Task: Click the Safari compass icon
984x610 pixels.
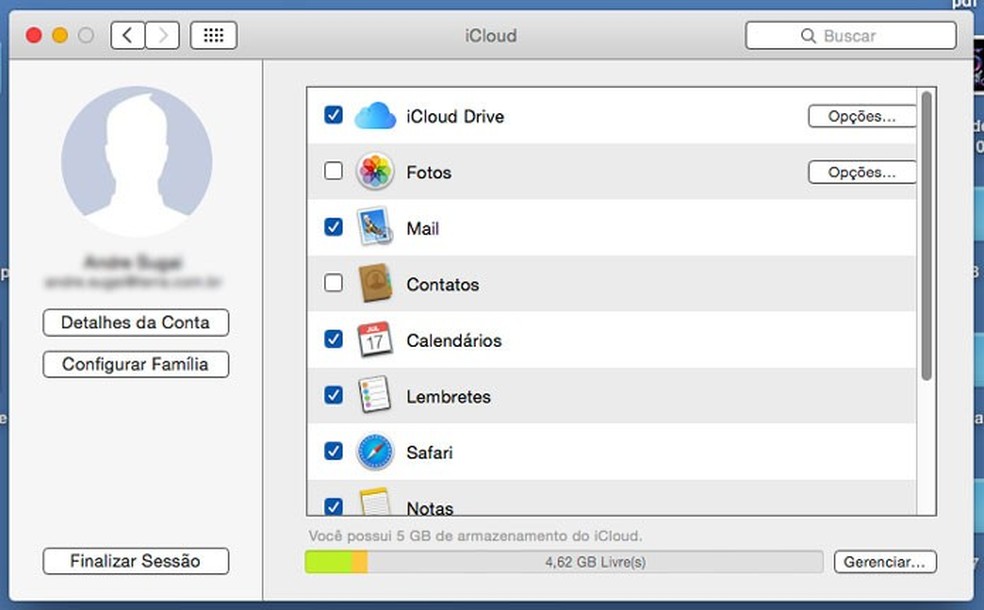Action: coord(375,452)
